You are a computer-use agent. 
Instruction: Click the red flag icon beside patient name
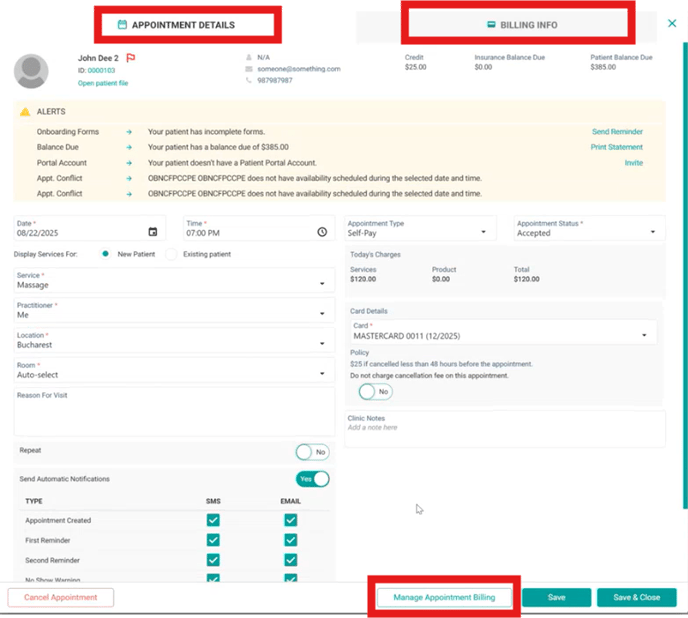[x=131, y=58]
